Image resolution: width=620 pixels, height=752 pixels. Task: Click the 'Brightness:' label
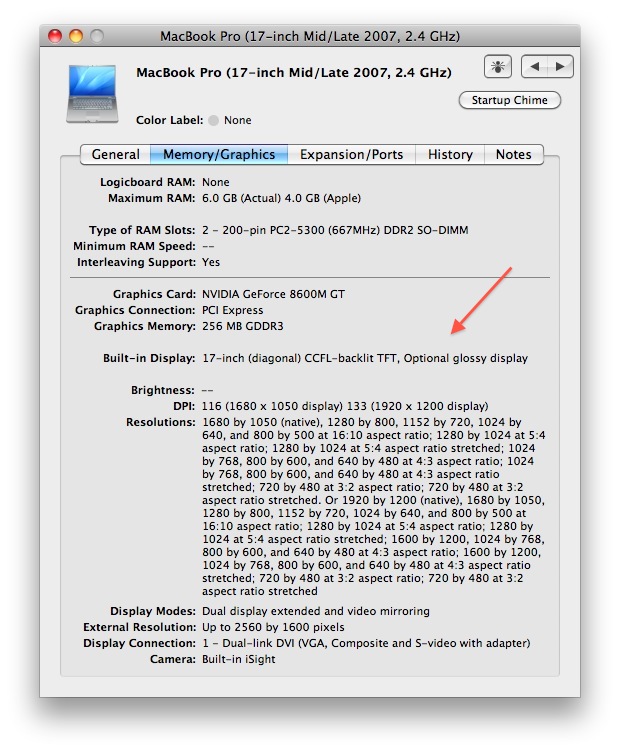coord(163,390)
